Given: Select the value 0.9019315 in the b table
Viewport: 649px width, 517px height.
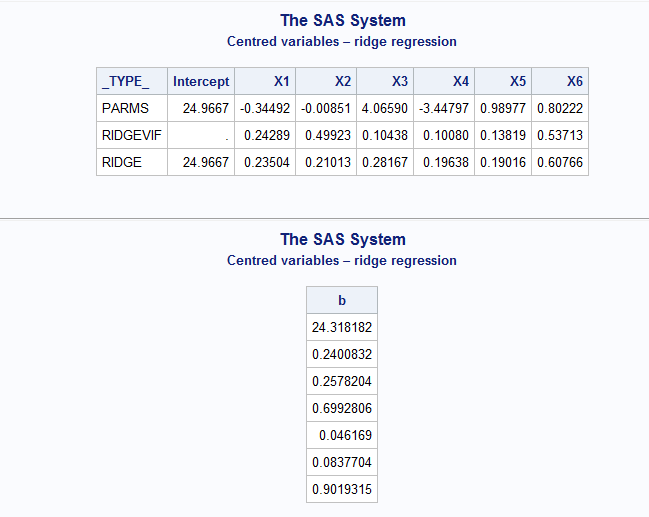Looking at the screenshot, I should (x=342, y=489).
